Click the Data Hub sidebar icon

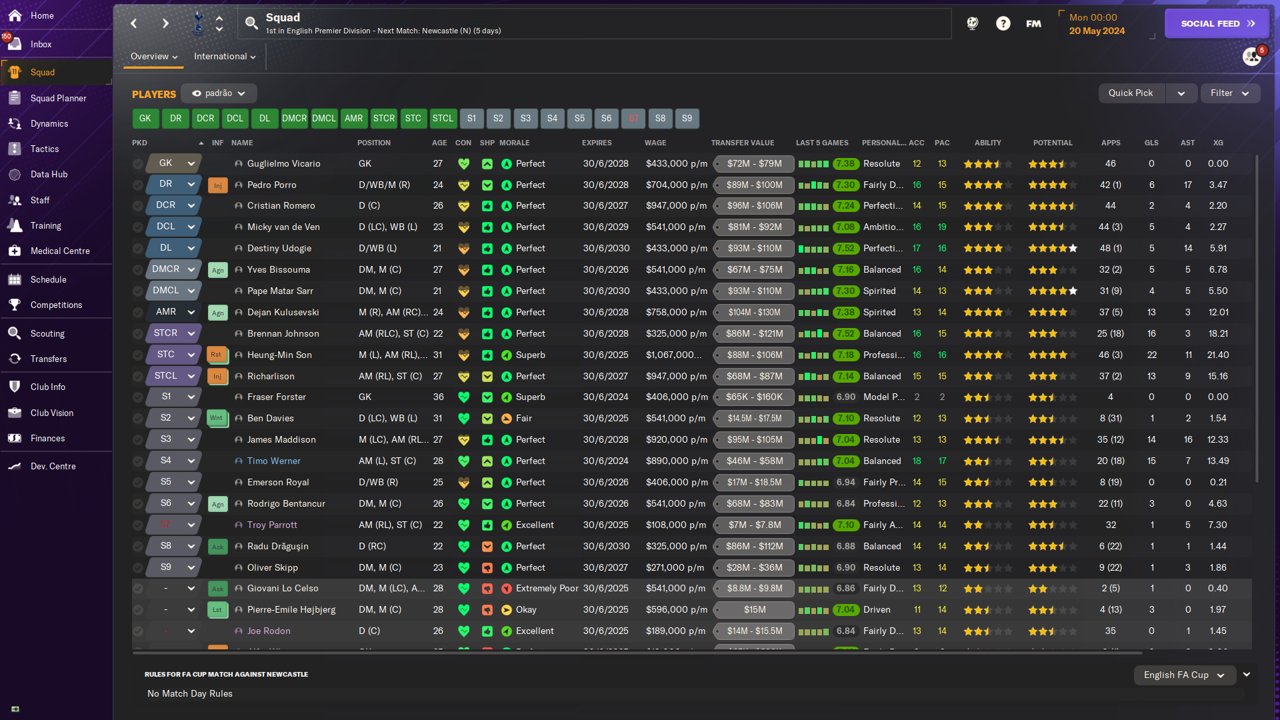(x=15, y=174)
